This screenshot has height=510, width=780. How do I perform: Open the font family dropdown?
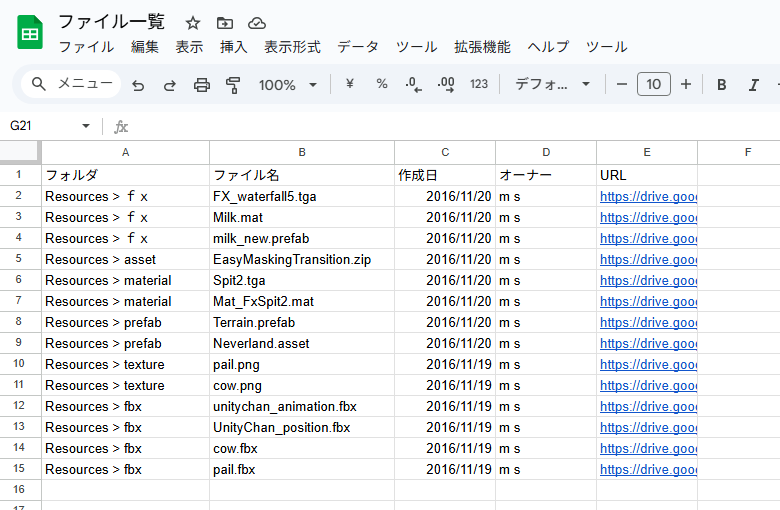click(553, 85)
